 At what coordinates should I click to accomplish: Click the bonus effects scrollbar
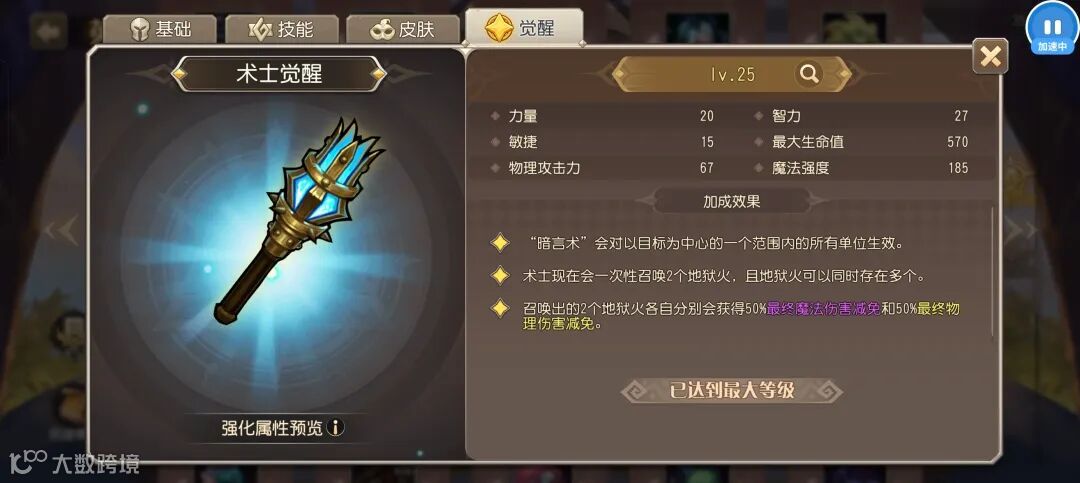(x=993, y=272)
